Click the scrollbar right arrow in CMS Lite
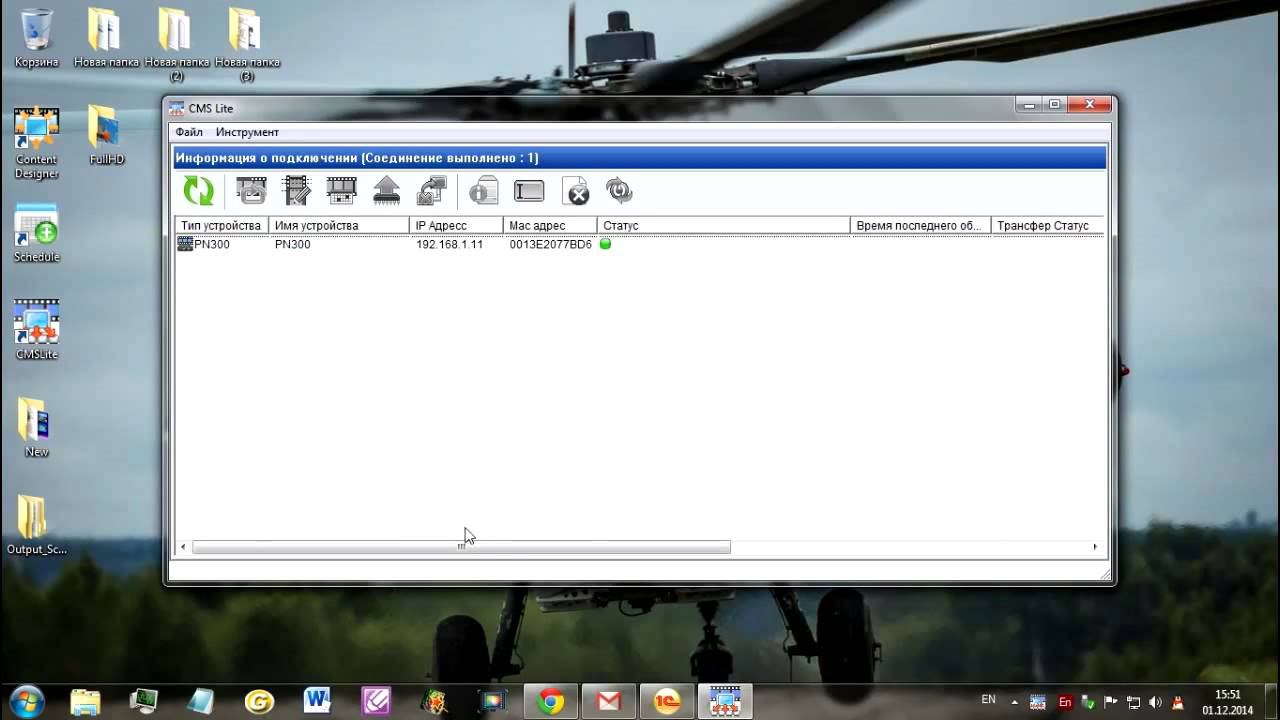 pos(1095,547)
